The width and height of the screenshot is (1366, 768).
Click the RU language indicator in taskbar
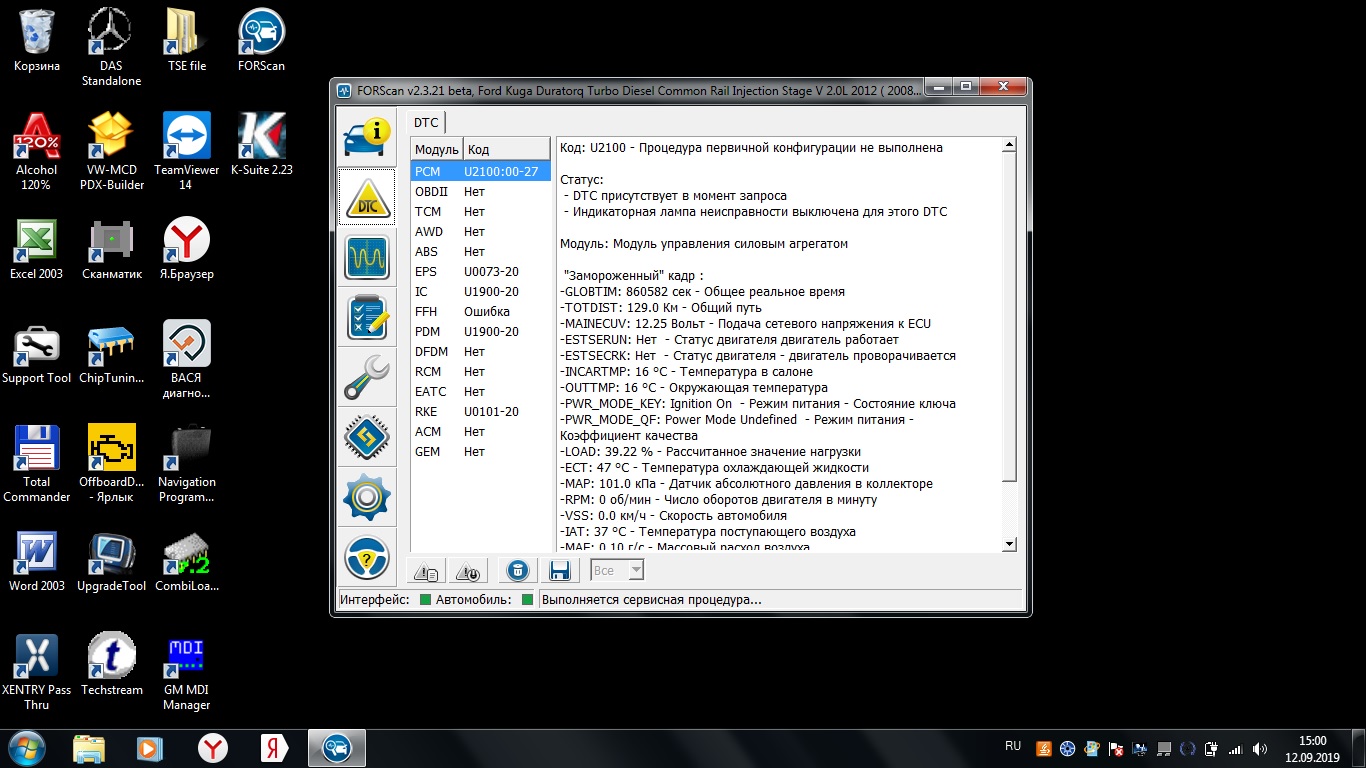[1013, 747]
